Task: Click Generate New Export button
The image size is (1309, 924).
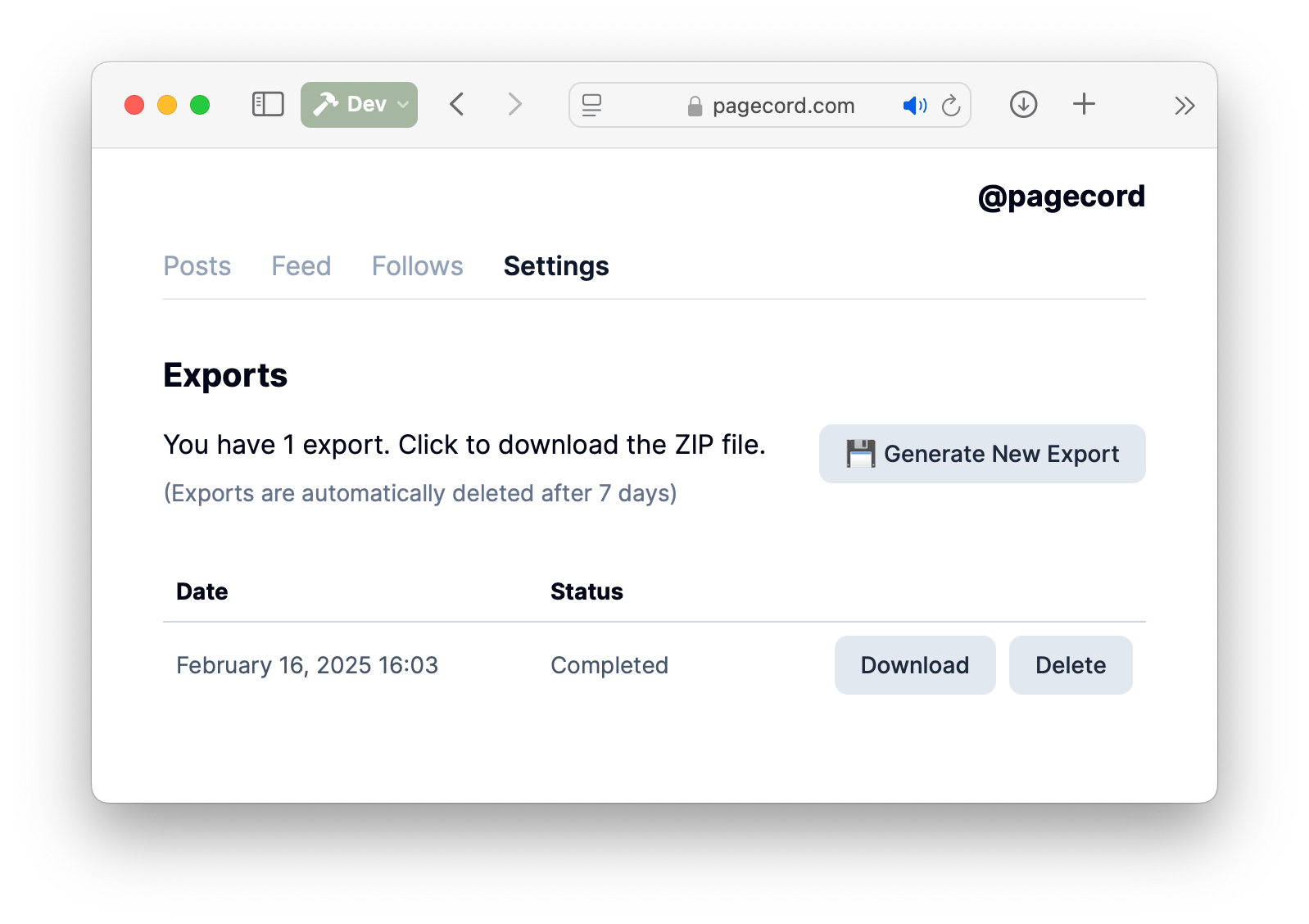Action: pyautogui.click(x=981, y=454)
